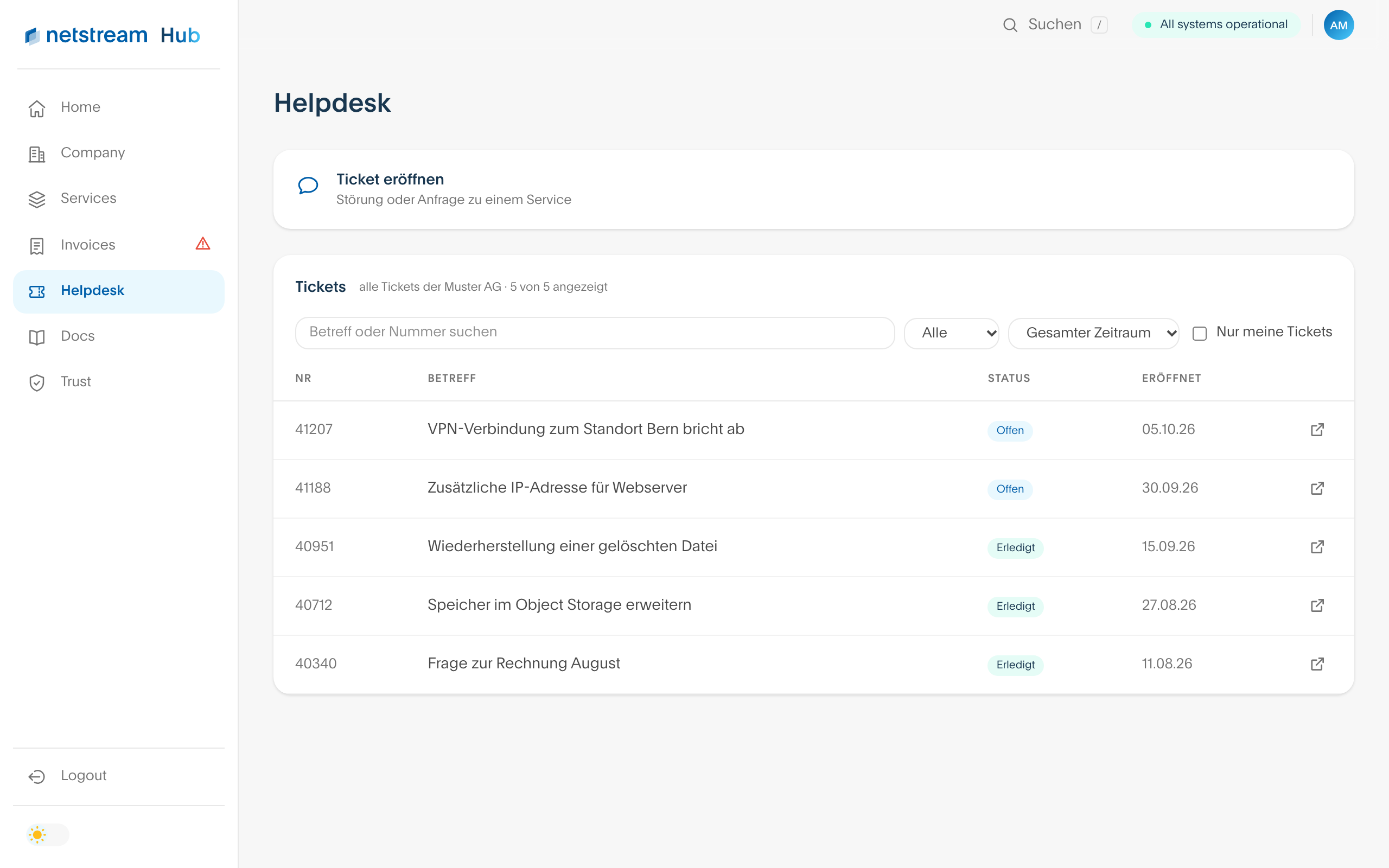
Task: Click the magnifier search icon in header
Action: 1010,25
